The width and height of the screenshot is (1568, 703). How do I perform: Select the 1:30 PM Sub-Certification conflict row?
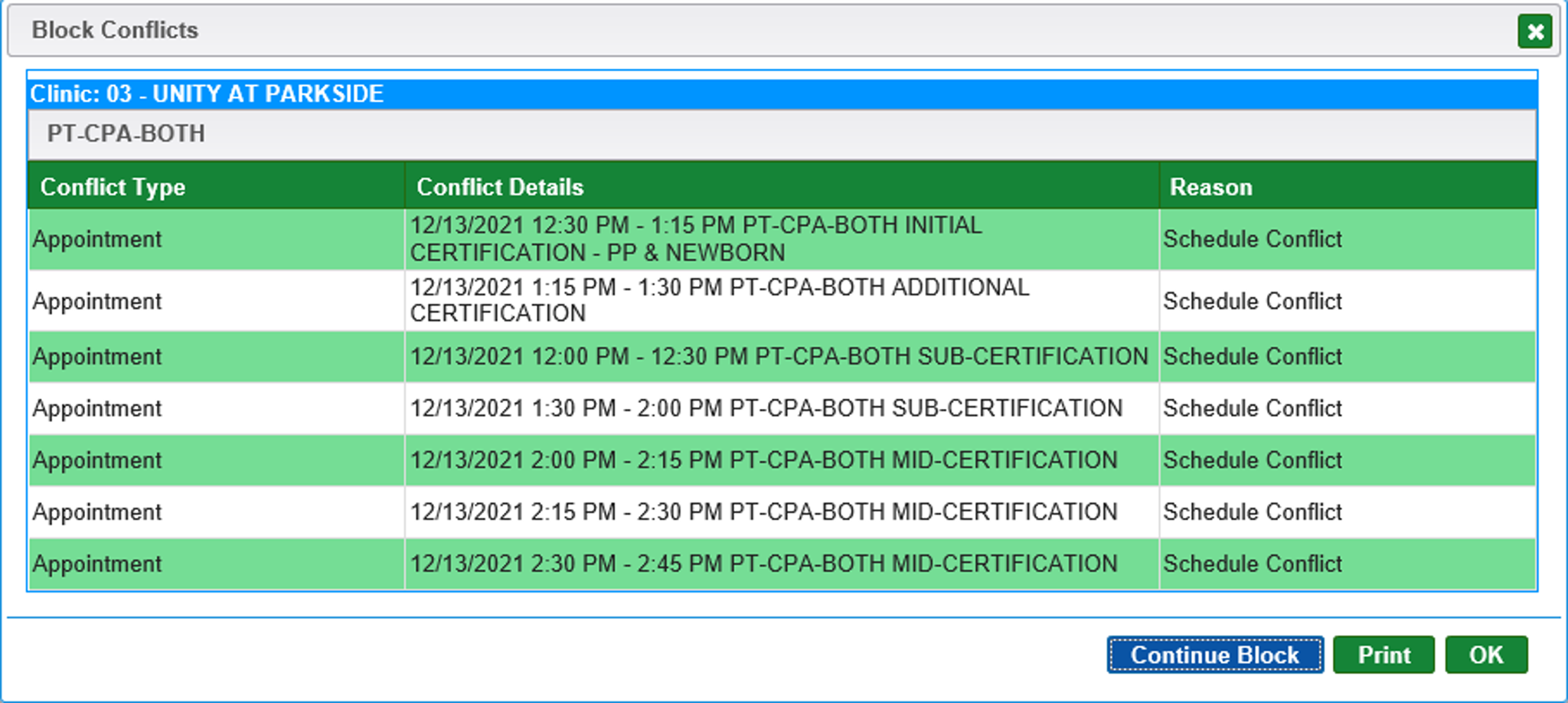coord(766,408)
